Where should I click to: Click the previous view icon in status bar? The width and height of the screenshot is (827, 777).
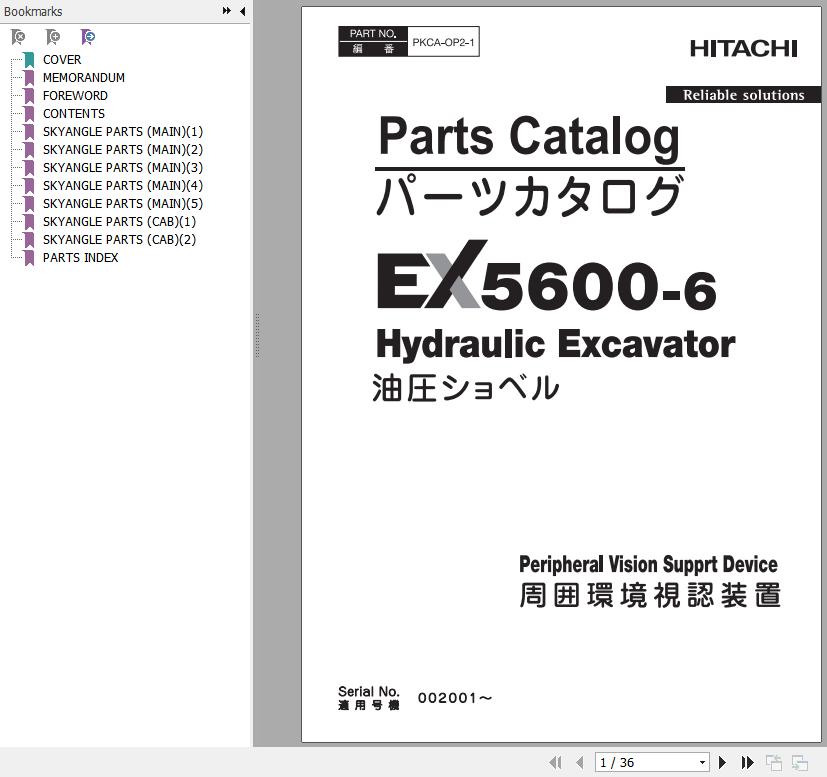point(774,763)
